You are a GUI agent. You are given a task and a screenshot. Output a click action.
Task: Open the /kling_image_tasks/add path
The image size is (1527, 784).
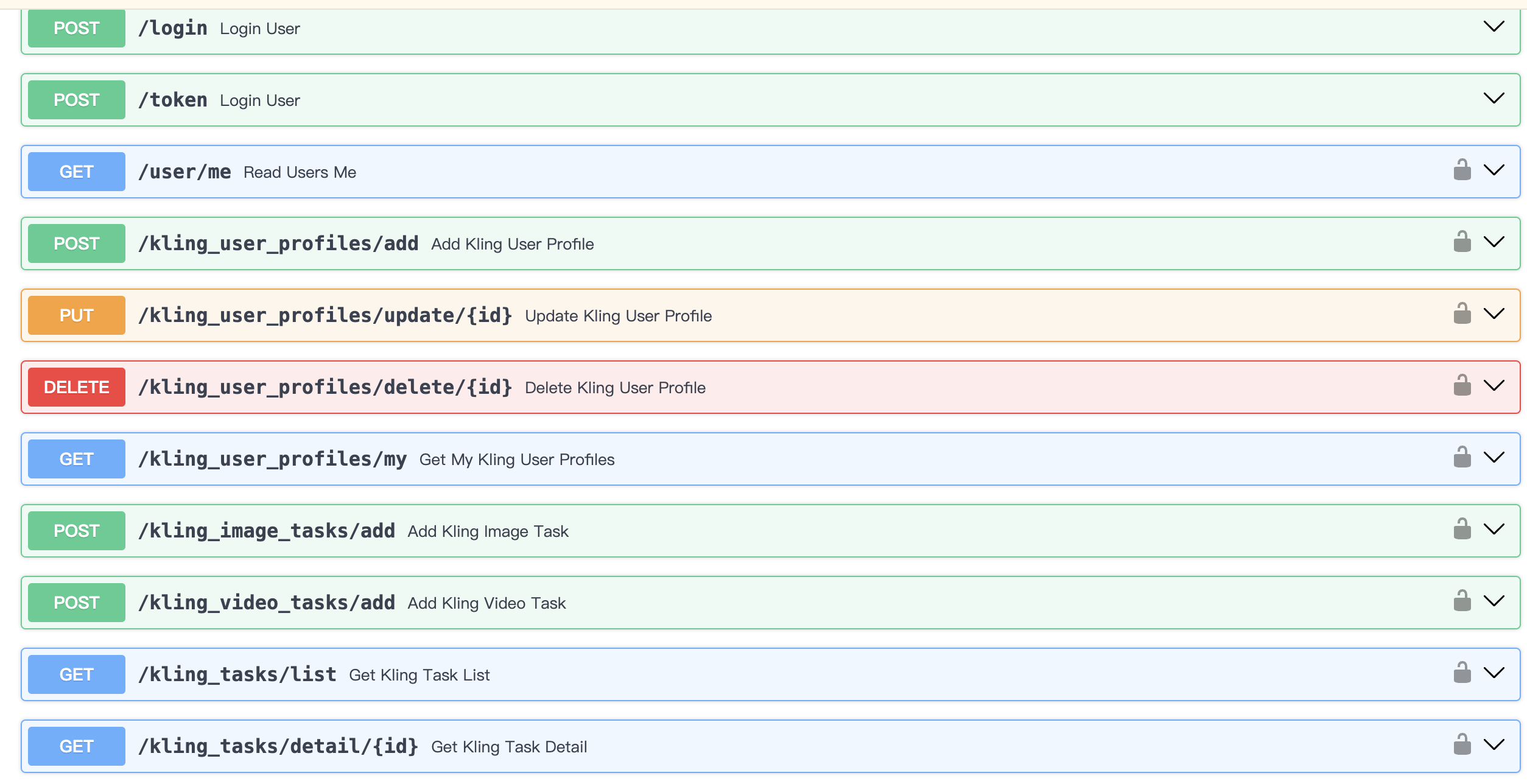pos(267,531)
